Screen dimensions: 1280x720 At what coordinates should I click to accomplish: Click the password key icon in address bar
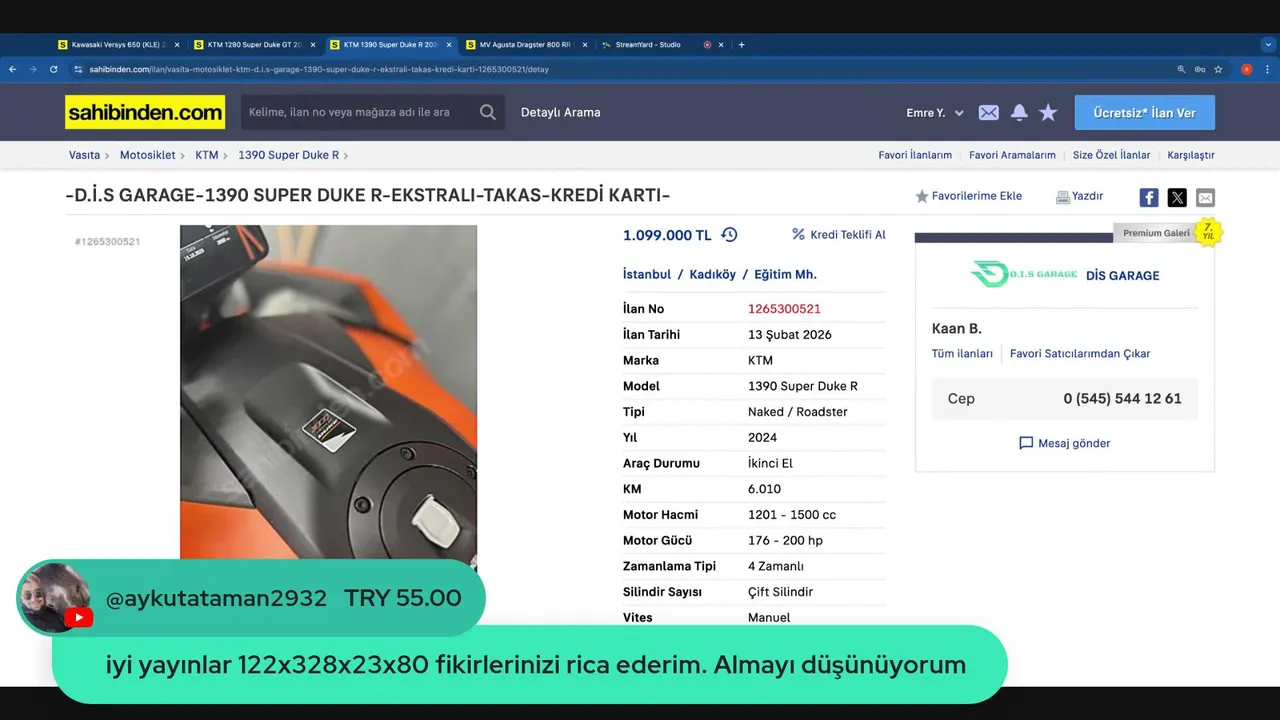click(x=1200, y=69)
